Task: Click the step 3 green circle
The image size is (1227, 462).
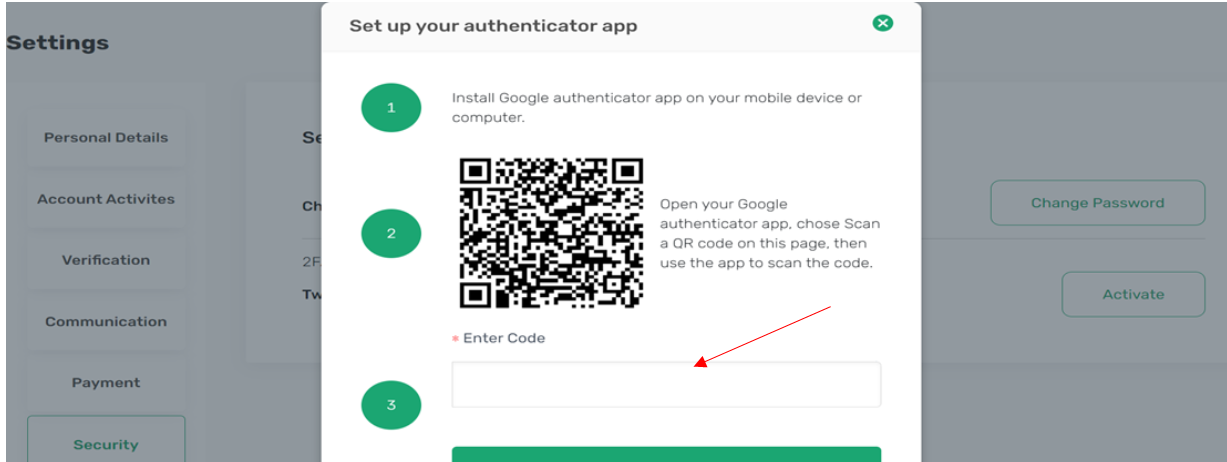Action: point(391,405)
